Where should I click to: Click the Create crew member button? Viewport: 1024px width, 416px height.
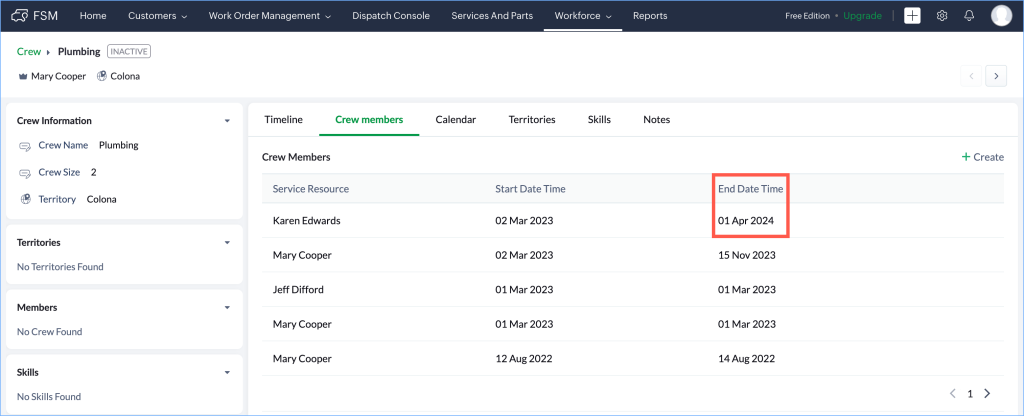pos(982,157)
